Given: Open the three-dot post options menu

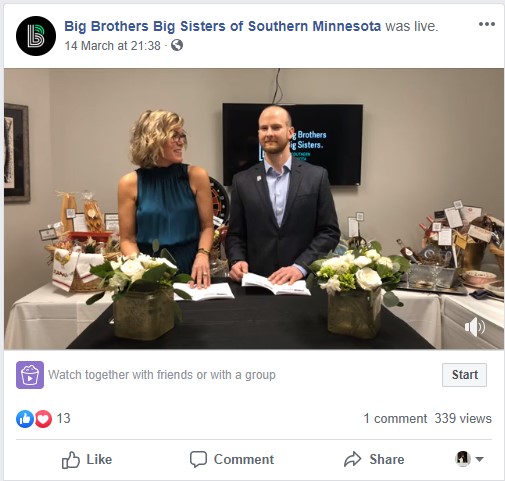Looking at the screenshot, I should pyautogui.click(x=487, y=24).
